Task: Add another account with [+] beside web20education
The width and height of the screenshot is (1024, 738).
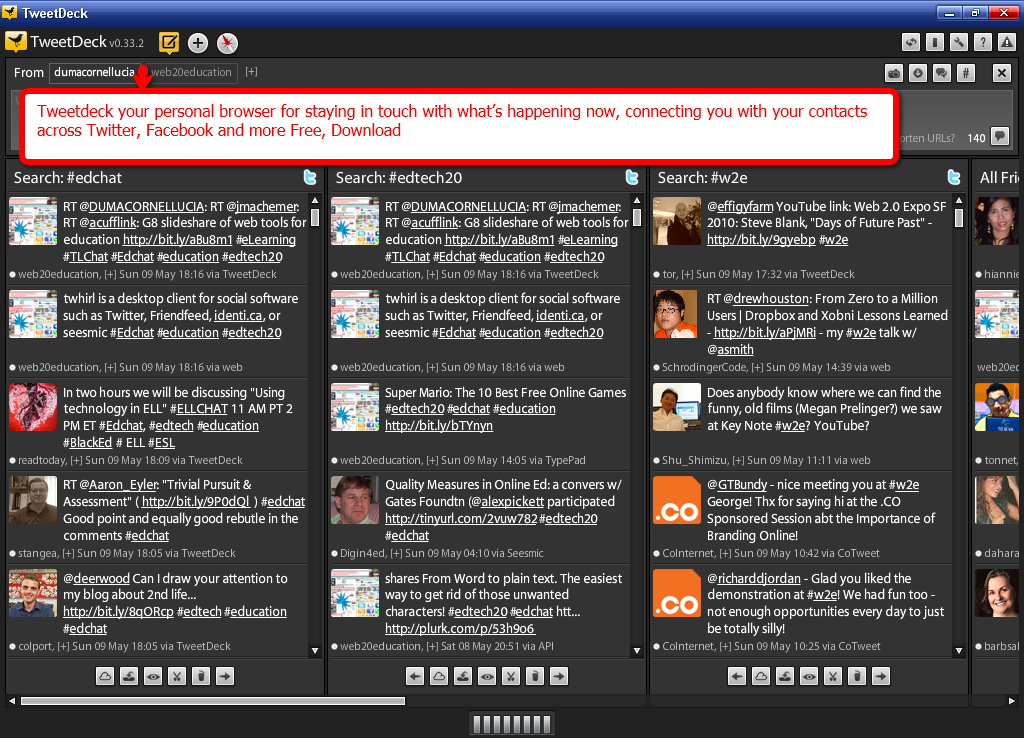Action: click(x=251, y=72)
